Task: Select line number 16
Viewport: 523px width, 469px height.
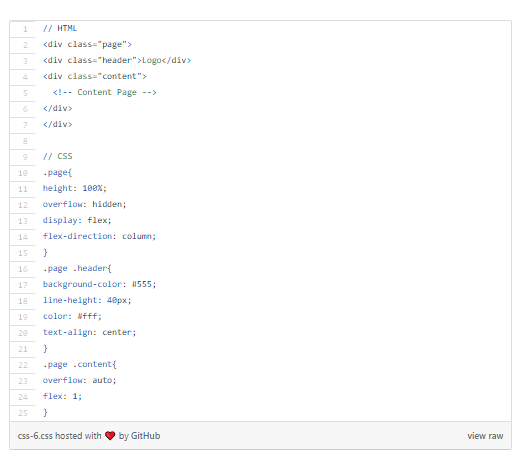Action: click(23, 269)
